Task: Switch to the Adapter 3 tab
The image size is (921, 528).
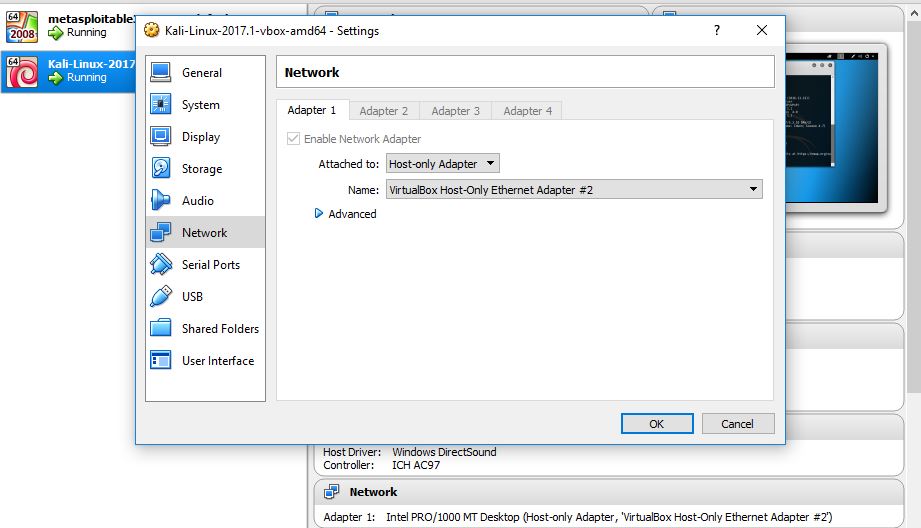Action: pyautogui.click(x=456, y=110)
